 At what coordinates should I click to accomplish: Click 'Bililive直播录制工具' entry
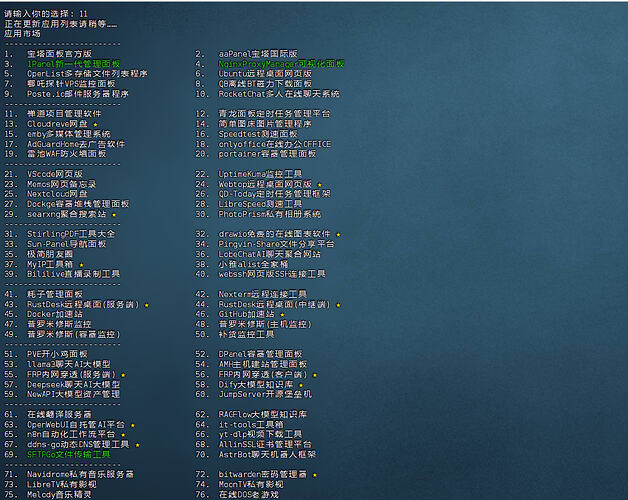click(73, 274)
